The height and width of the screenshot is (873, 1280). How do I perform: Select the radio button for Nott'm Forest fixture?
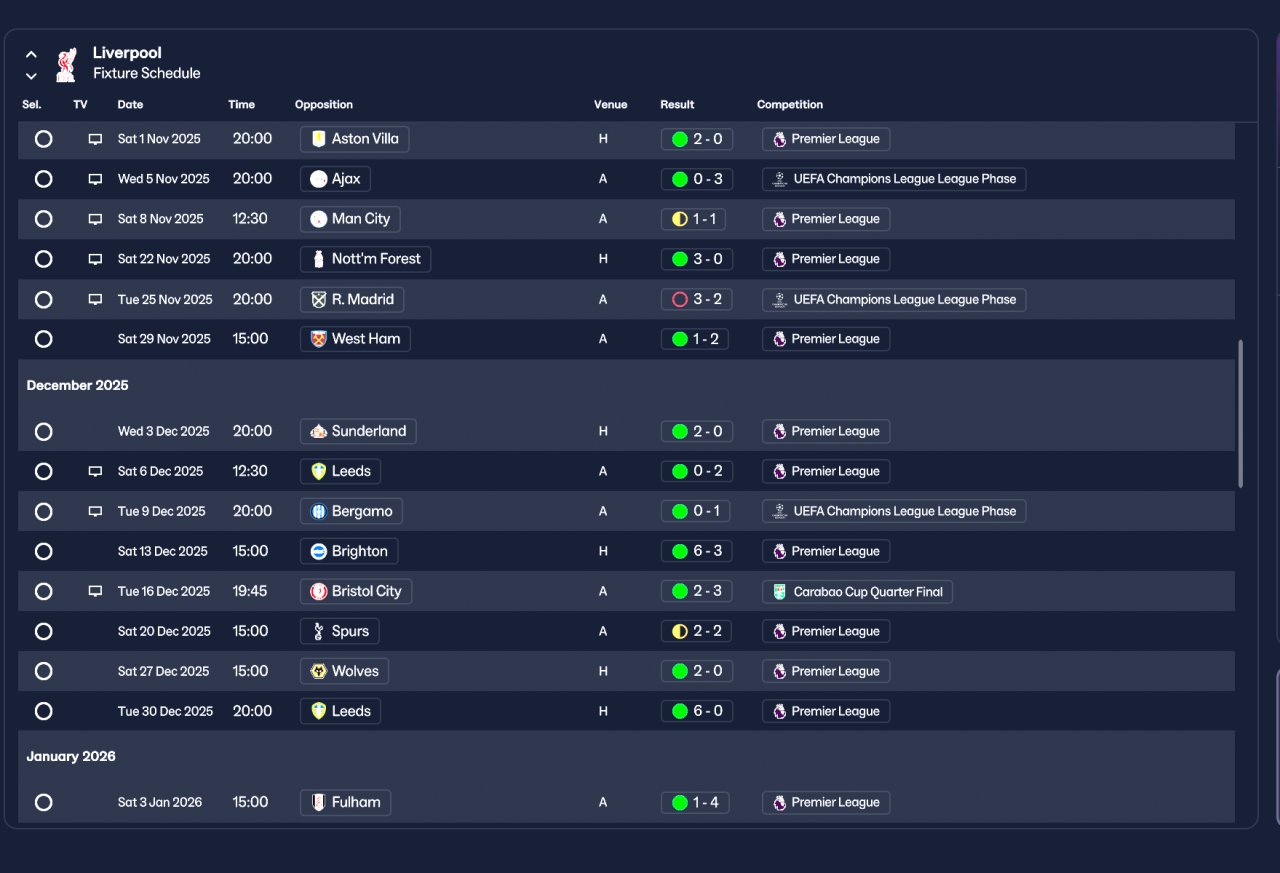pos(43,259)
